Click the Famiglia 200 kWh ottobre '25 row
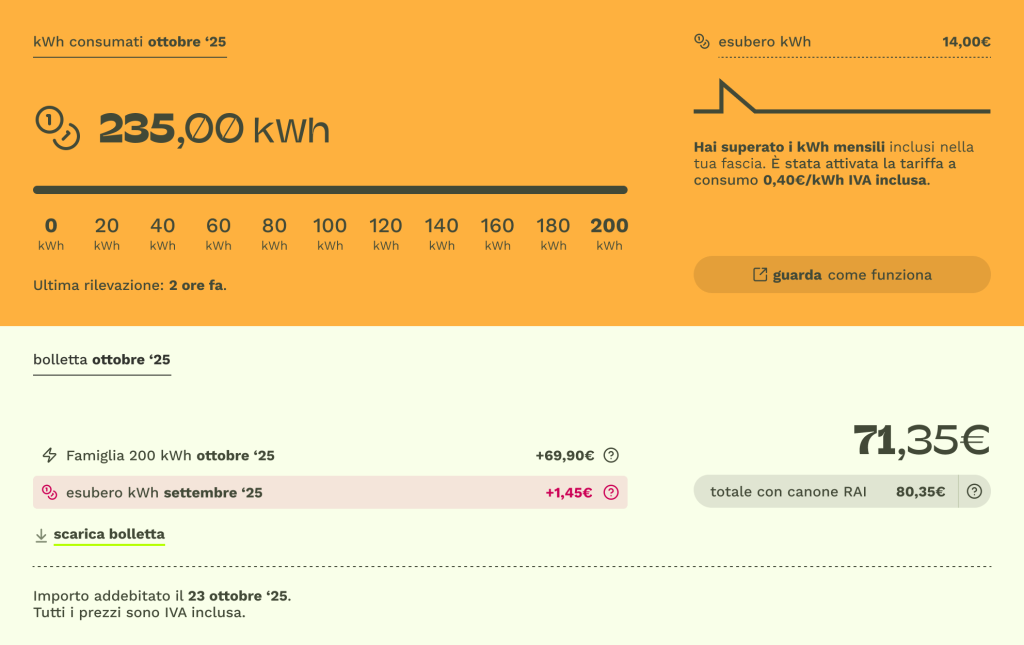 click(x=330, y=455)
